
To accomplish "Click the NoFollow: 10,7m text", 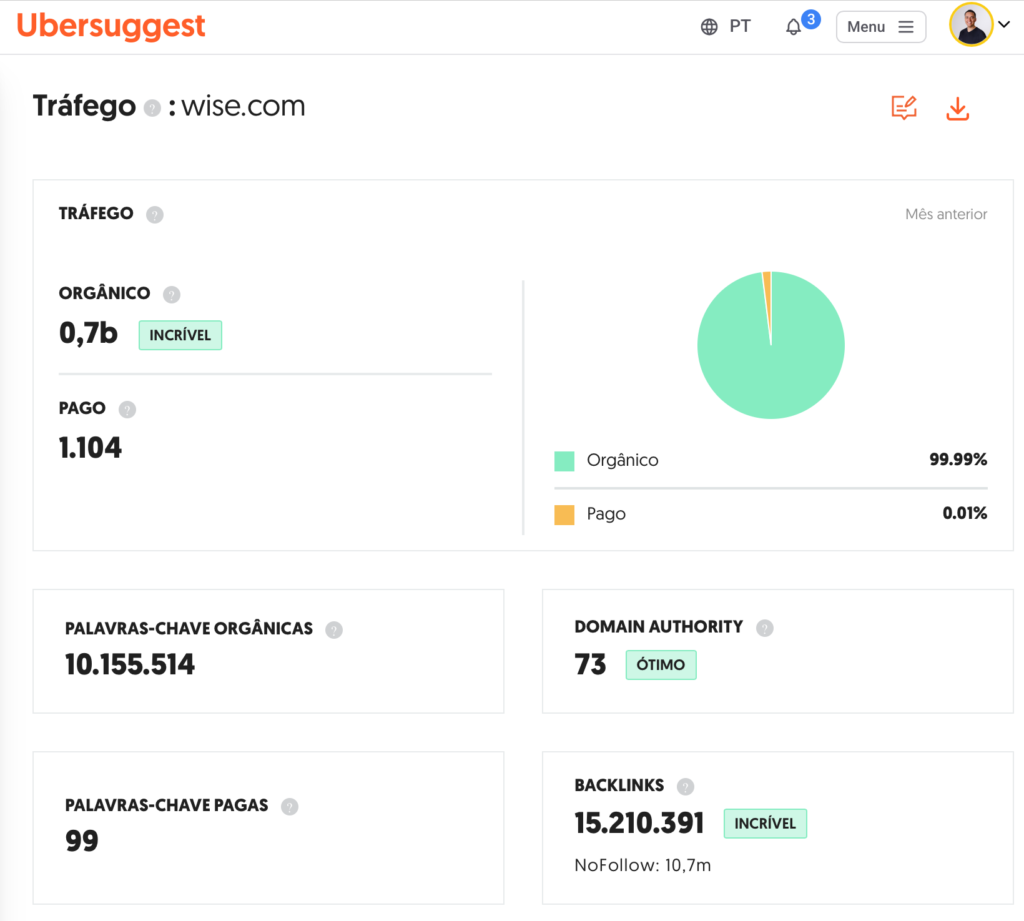I will [x=643, y=865].
